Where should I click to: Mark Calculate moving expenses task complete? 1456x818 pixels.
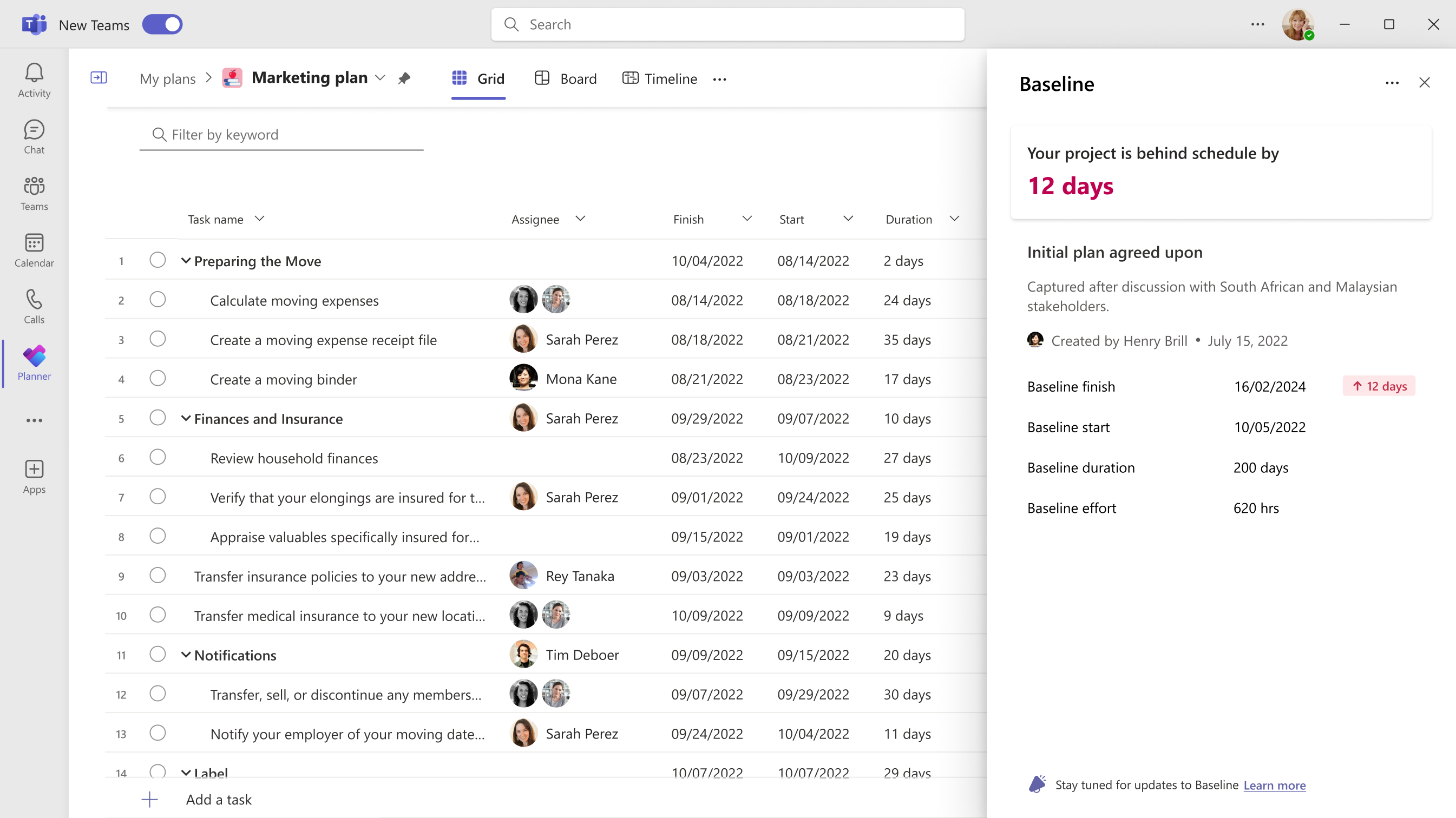[x=158, y=299]
